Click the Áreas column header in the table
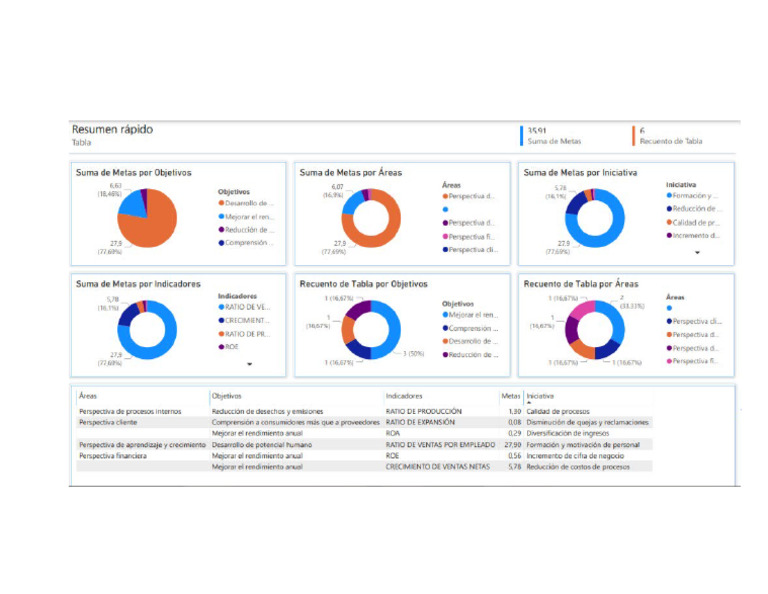The image size is (768, 594). 88,396
